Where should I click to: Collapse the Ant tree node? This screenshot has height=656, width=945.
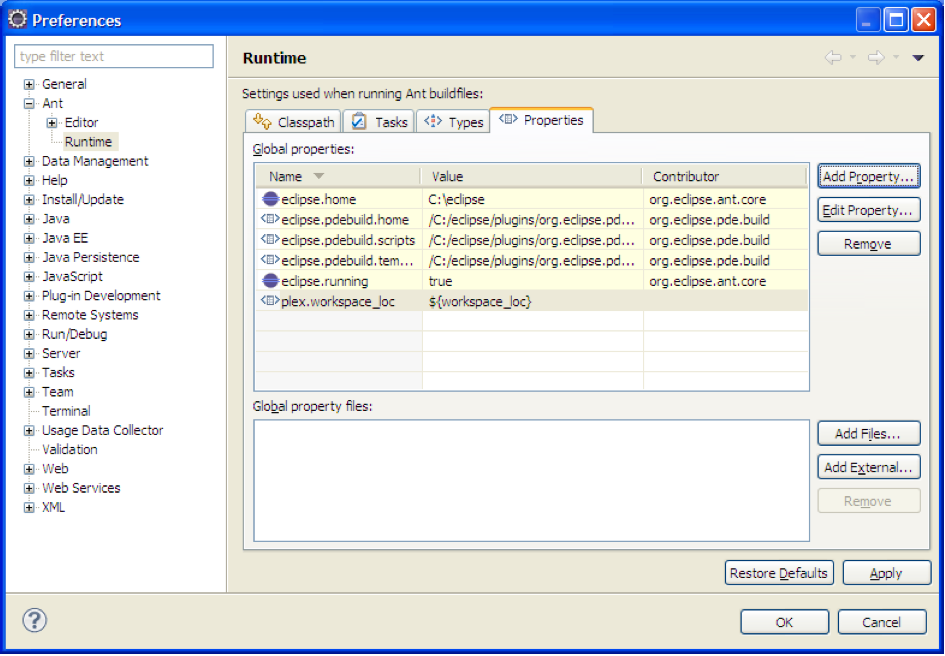(x=29, y=104)
